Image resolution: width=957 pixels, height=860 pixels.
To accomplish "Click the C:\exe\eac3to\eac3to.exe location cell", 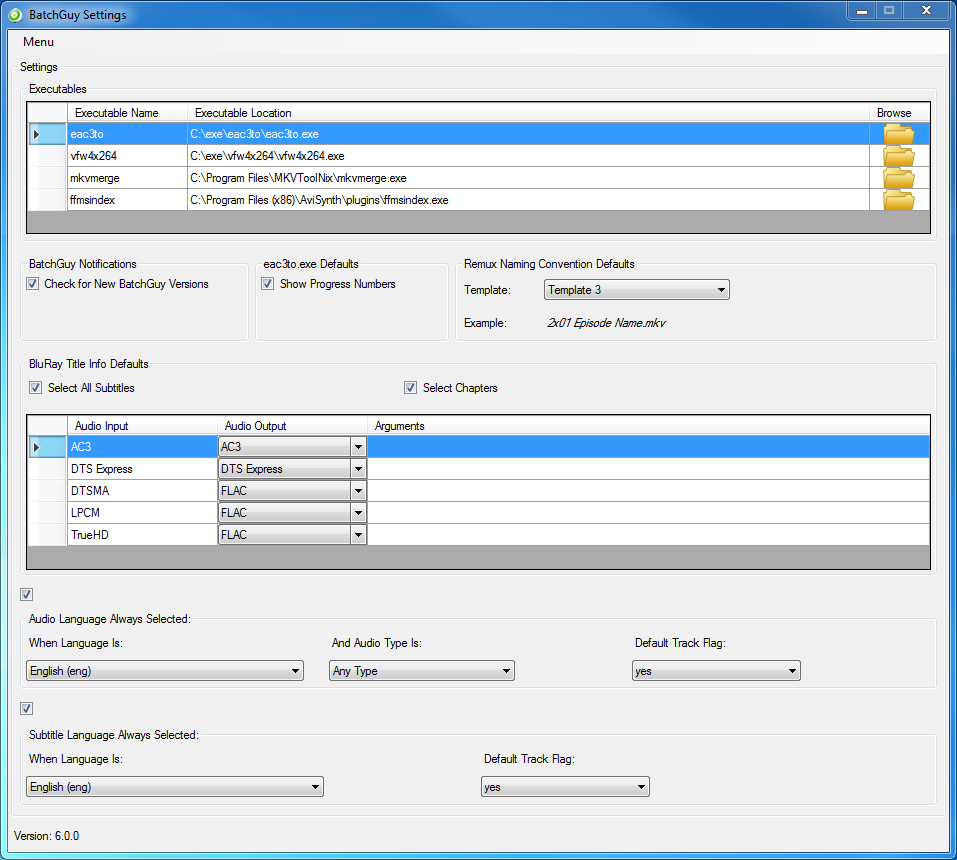I will click(529, 134).
